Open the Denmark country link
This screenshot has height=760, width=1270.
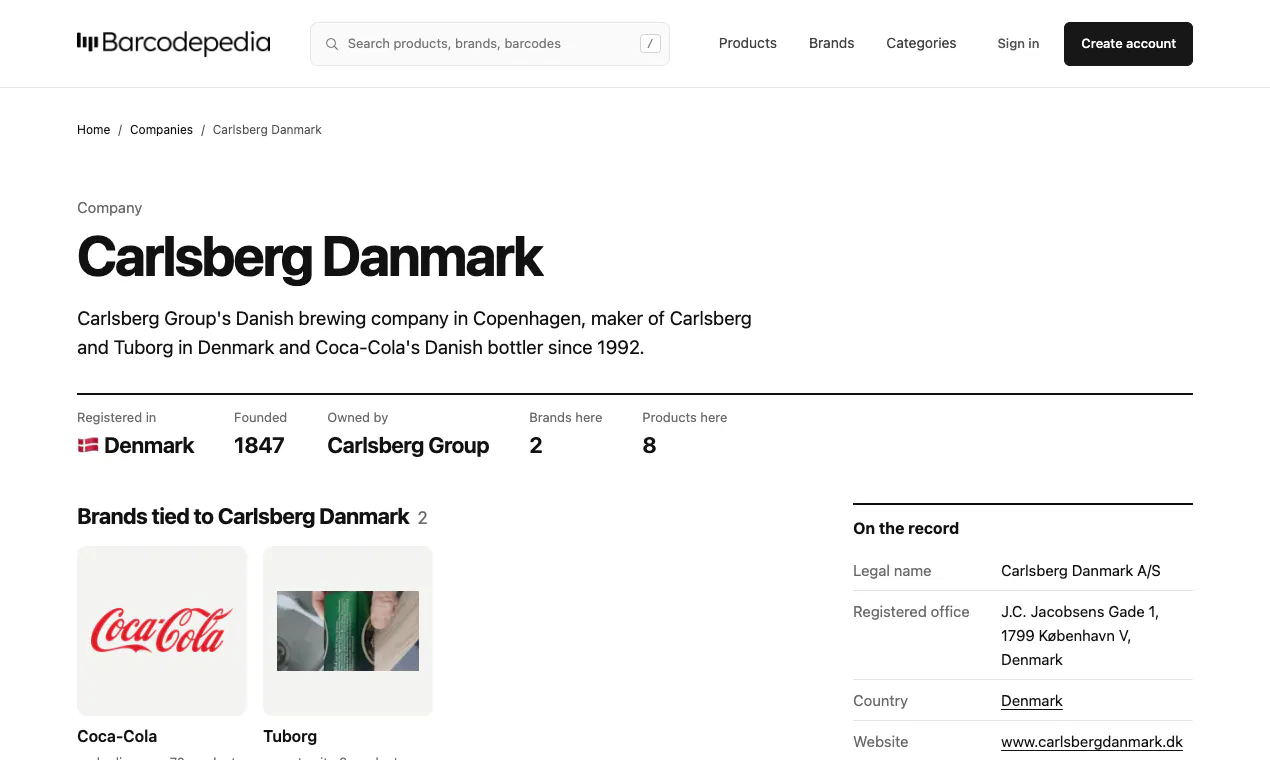tap(1032, 701)
